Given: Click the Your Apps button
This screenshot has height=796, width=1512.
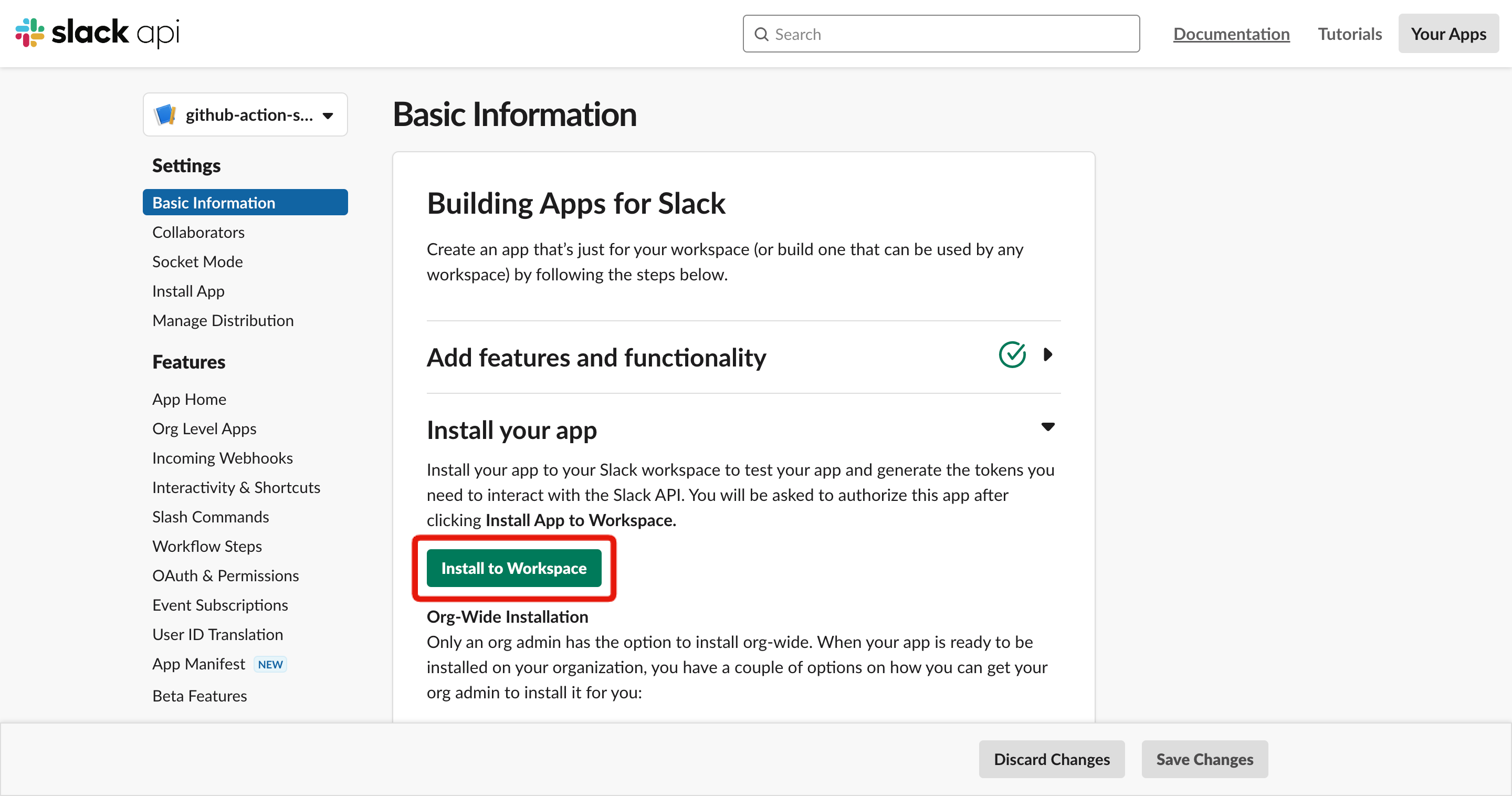Looking at the screenshot, I should (x=1448, y=34).
